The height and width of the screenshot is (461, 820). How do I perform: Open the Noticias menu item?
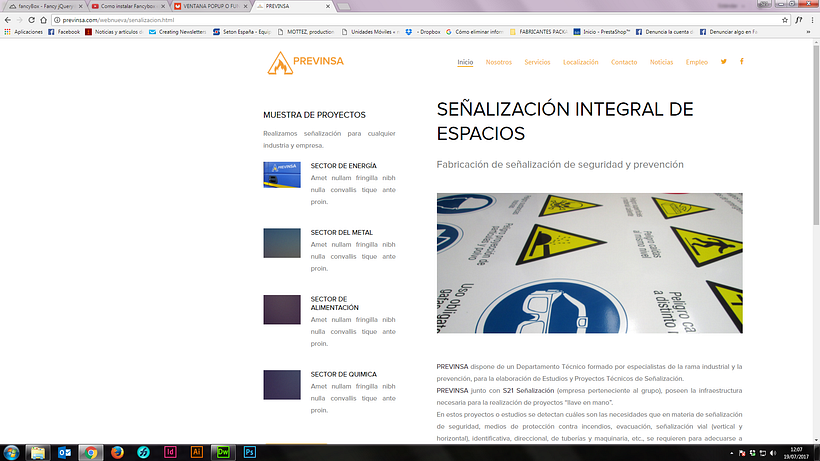(662, 62)
